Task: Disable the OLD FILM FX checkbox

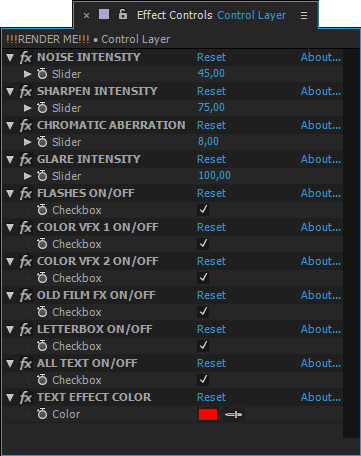Action: 203,312
